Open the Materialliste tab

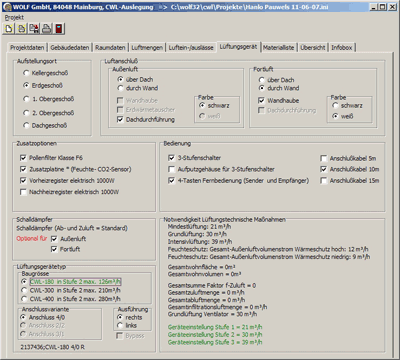279,48
